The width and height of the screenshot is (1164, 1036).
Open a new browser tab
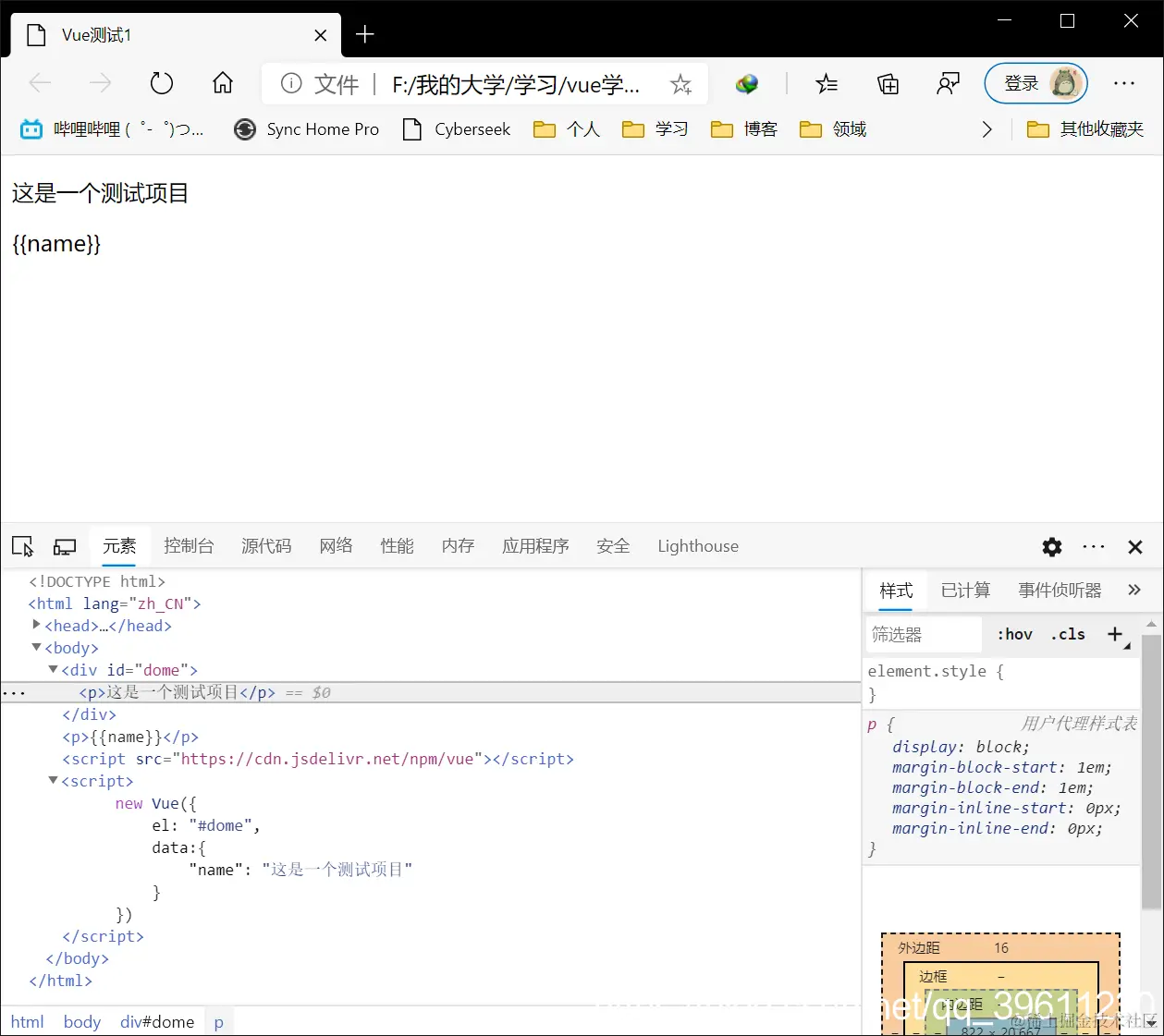click(x=365, y=34)
